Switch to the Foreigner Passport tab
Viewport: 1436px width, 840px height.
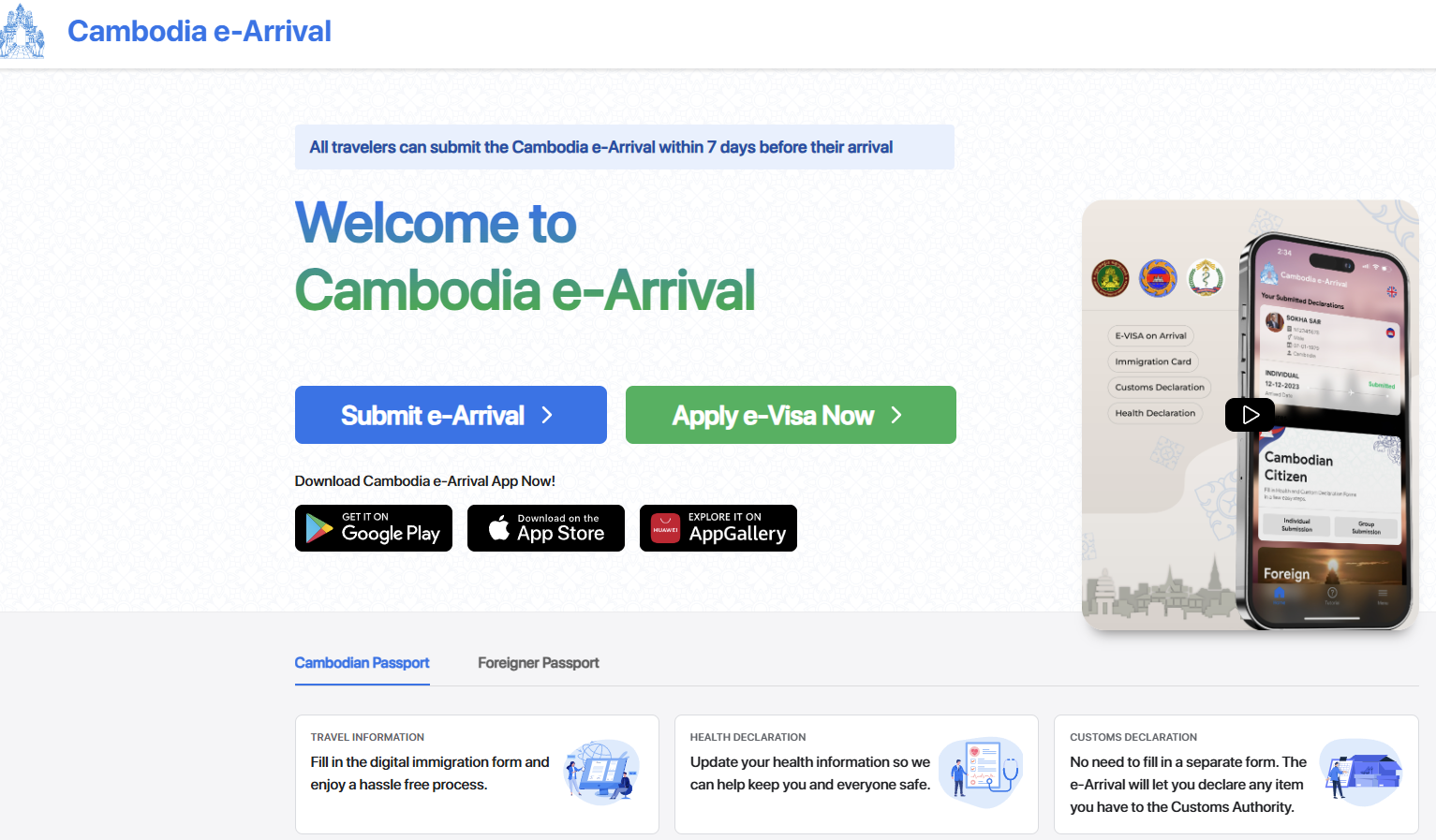[x=538, y=663]
